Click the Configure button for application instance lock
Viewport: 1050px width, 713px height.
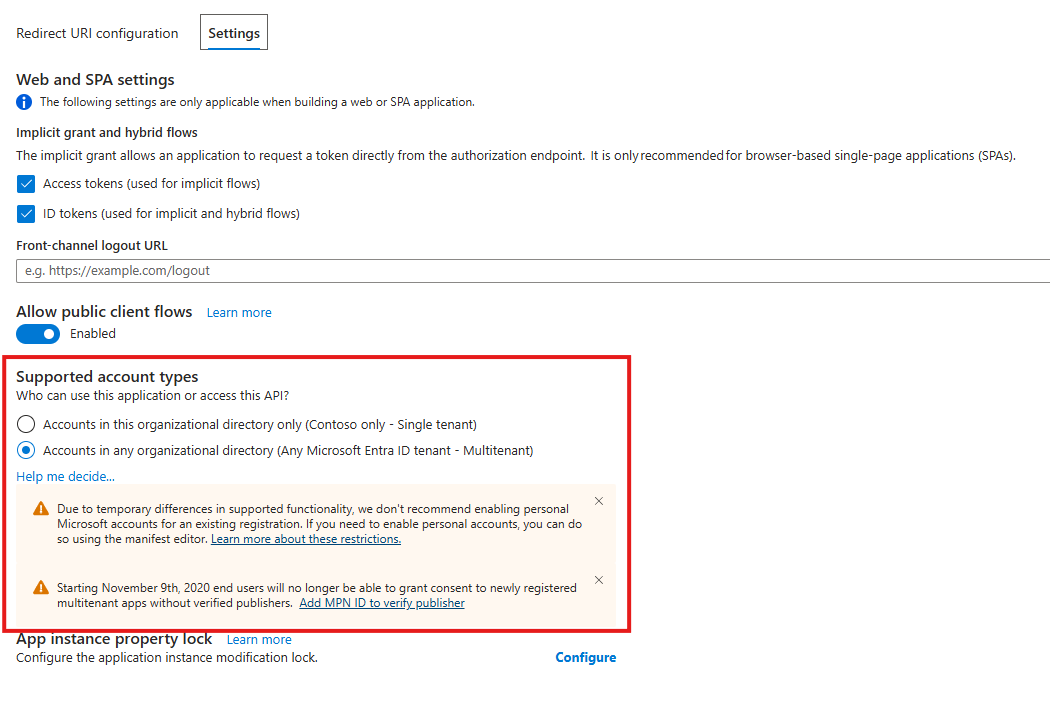585,657
